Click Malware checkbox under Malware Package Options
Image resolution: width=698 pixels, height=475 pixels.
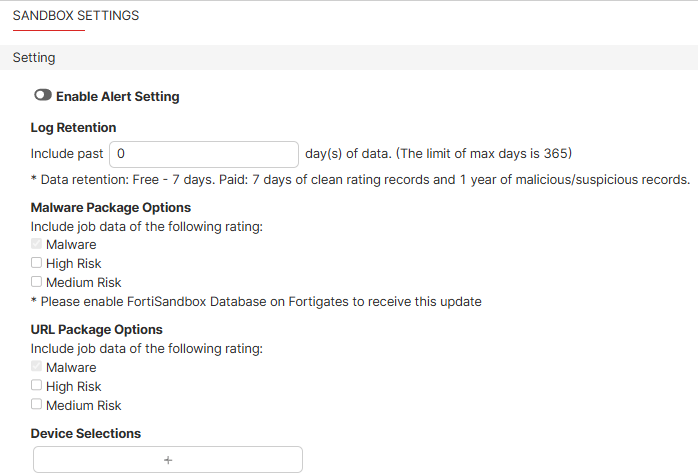click(37, 244)
